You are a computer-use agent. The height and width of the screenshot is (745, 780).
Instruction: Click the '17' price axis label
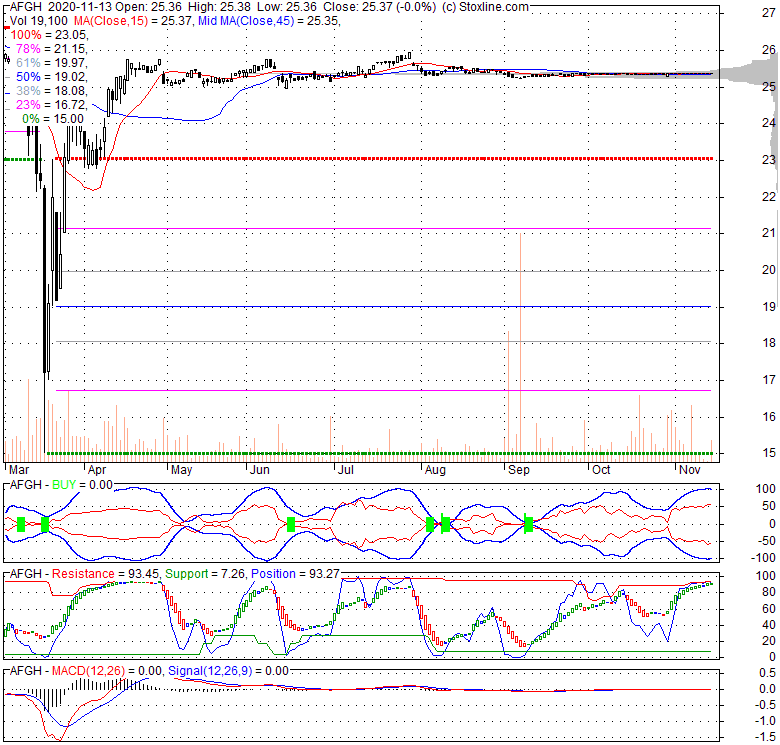[769, 380]
